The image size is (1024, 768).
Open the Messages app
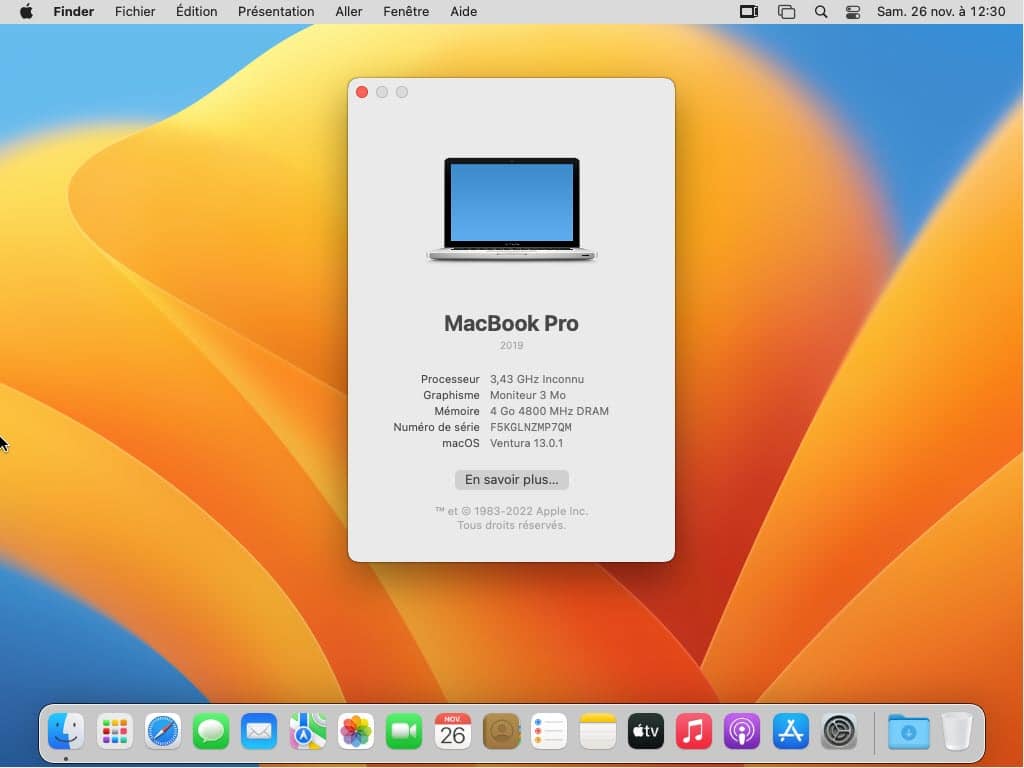[211, 733]
